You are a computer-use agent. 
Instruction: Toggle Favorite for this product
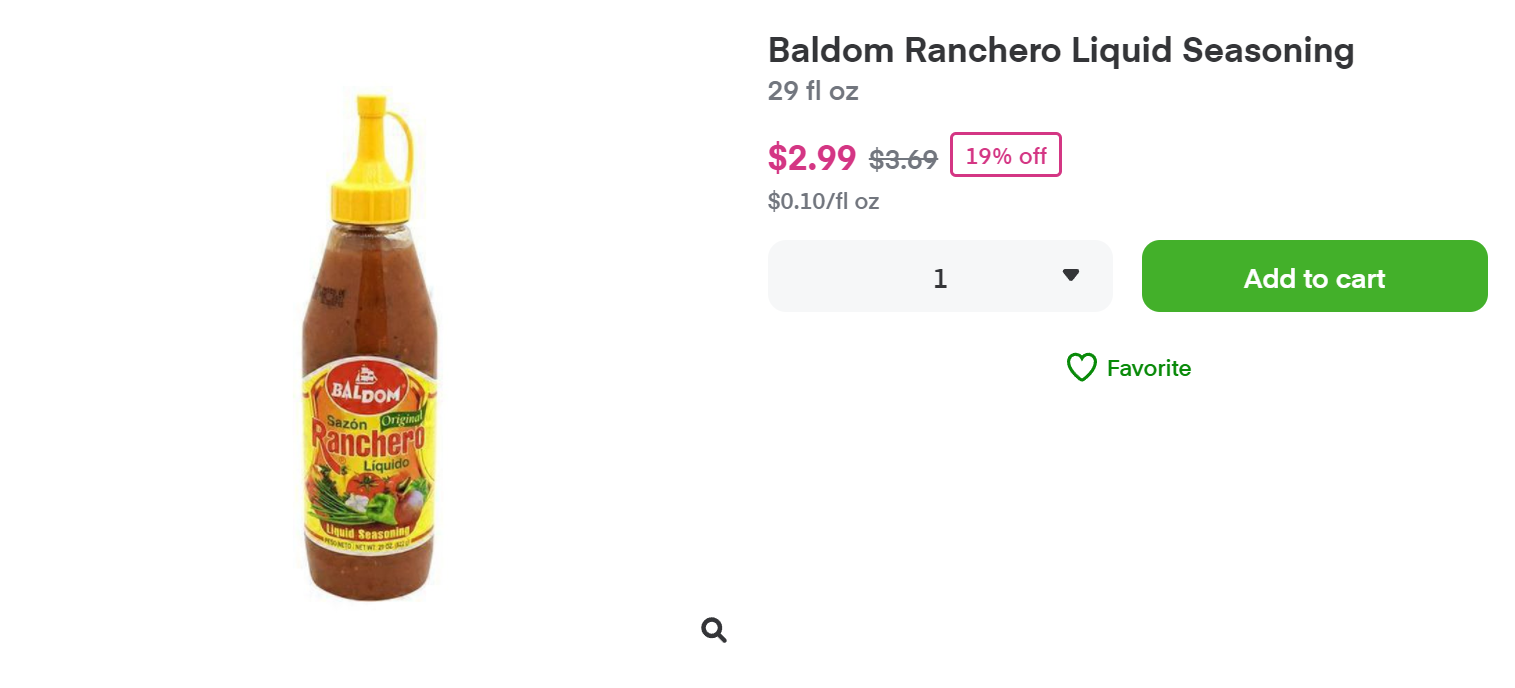coord(1148,368)
